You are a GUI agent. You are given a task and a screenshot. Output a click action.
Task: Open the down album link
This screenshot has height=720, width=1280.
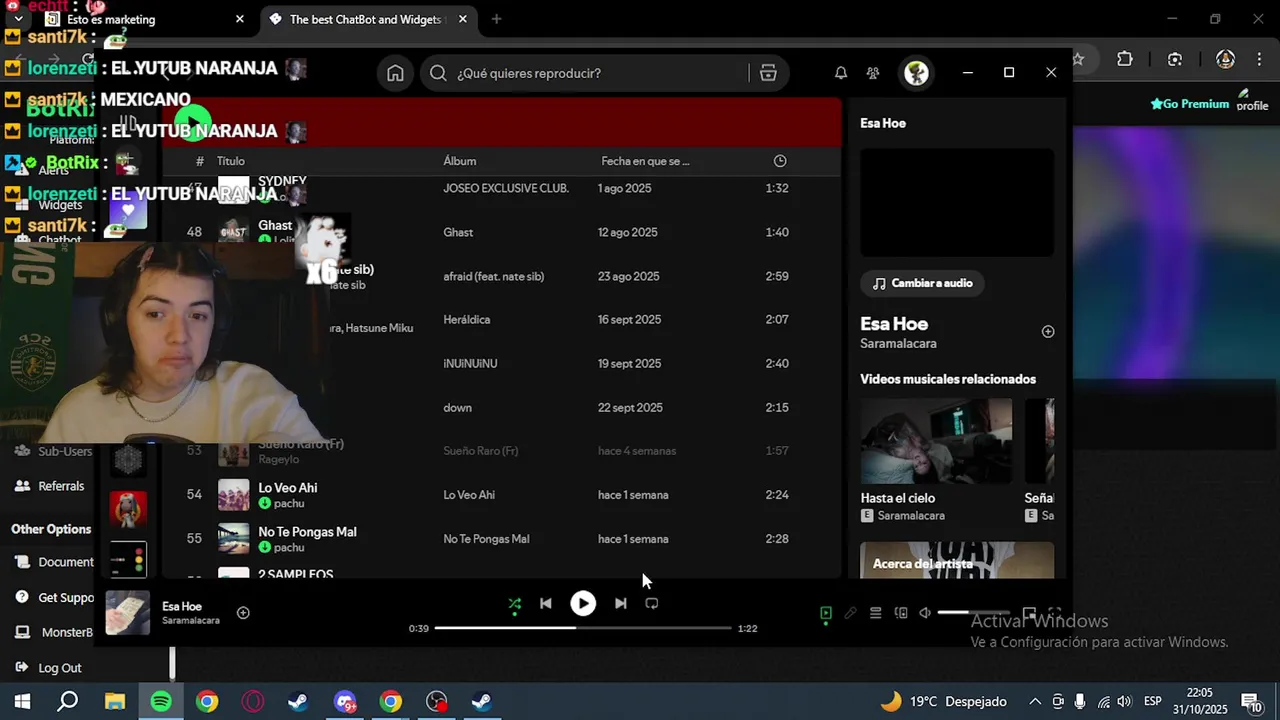457,408
